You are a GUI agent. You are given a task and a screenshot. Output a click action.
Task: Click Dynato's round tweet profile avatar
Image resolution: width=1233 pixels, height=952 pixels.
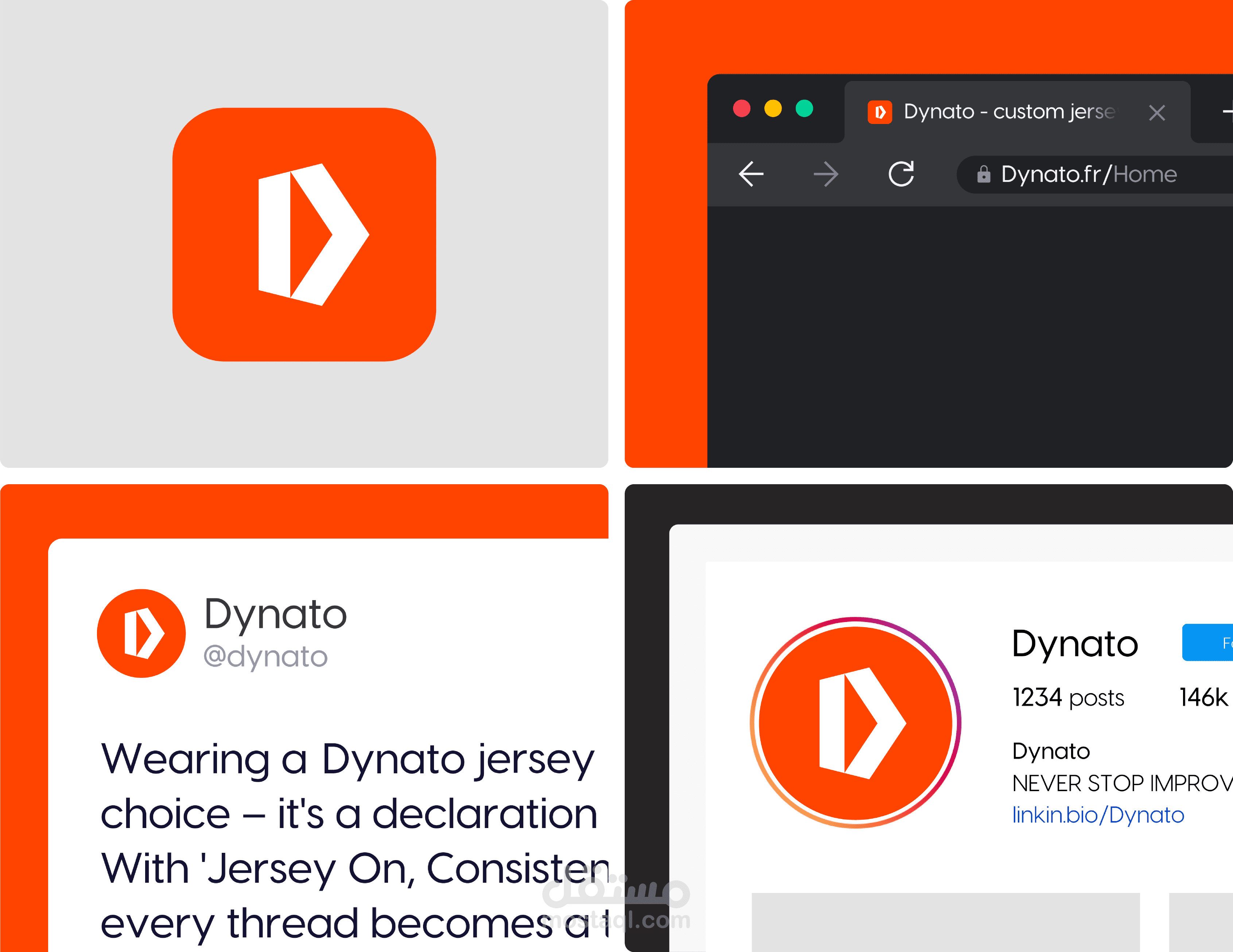pos(142,633)
